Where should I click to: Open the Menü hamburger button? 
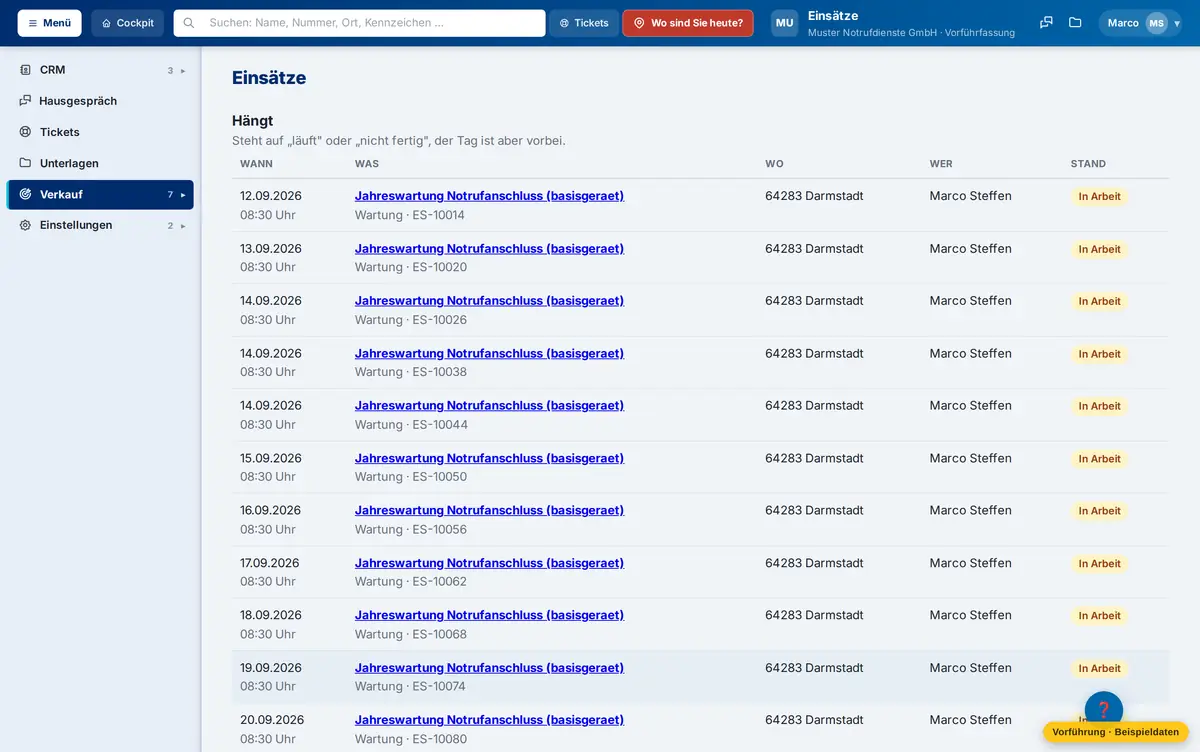point(50,23)
